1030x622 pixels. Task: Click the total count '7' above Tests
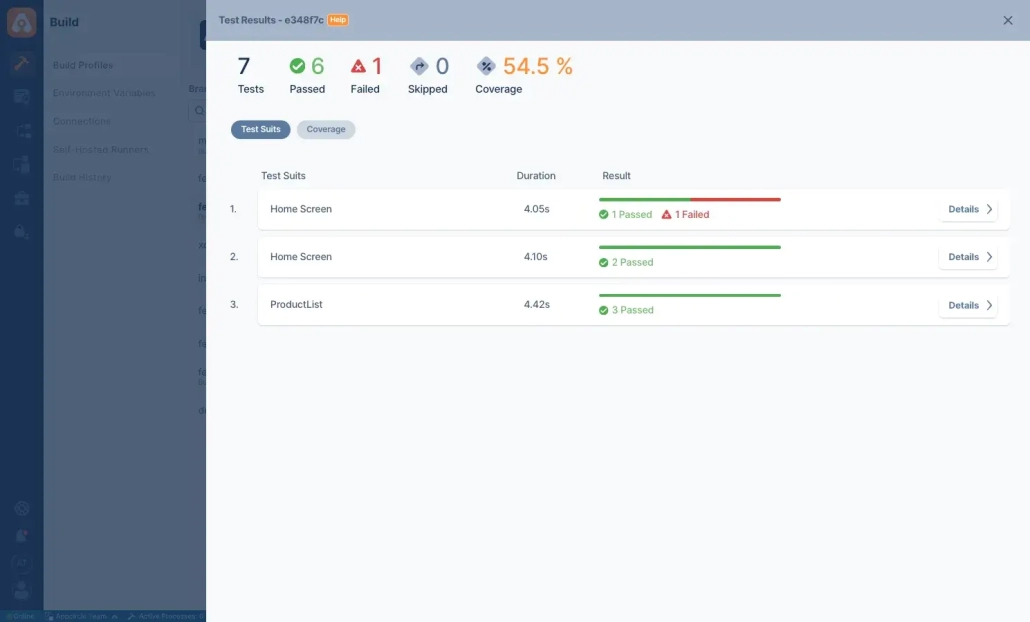[244, 66]
